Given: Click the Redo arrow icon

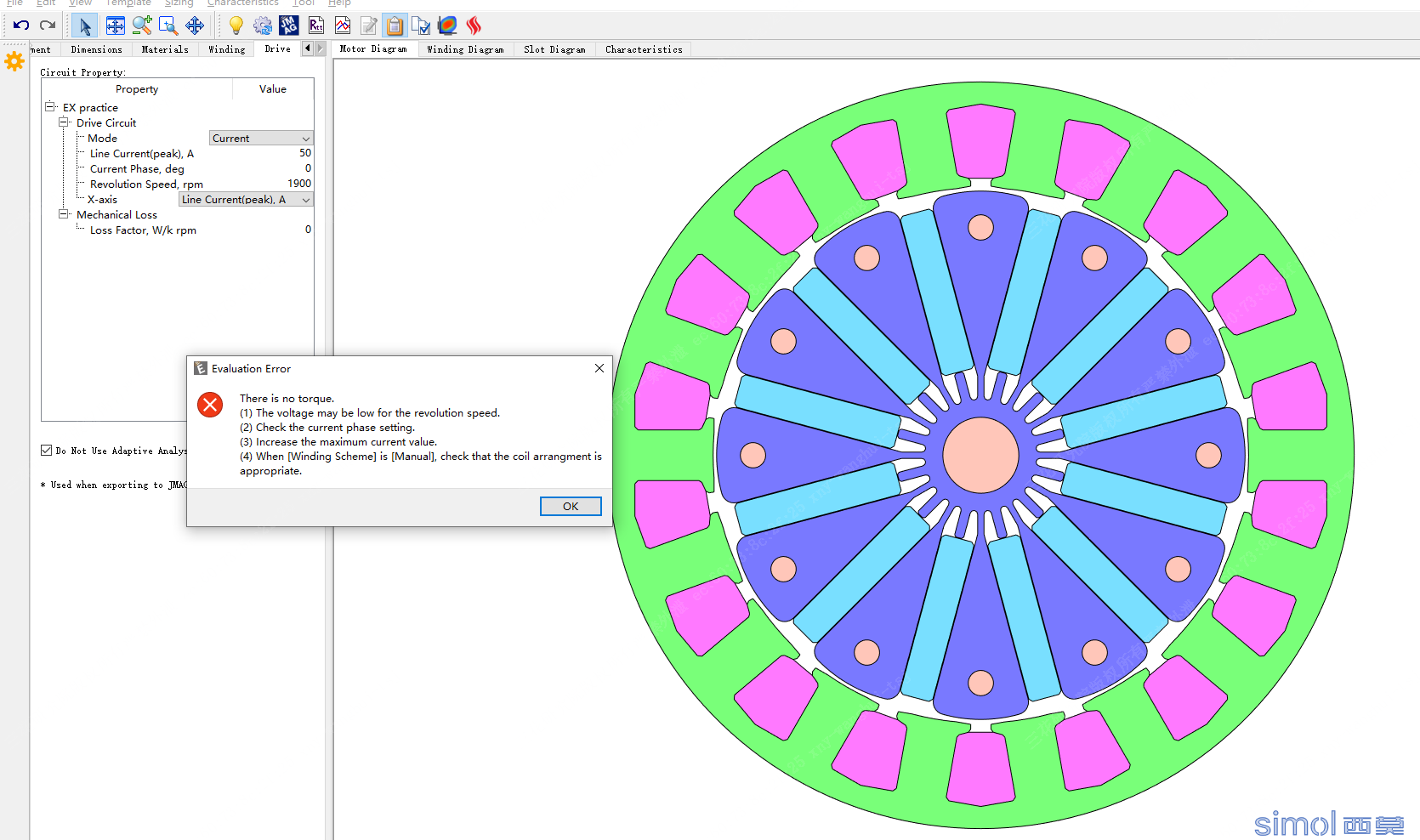Looking at the screenshot, I should (48, 26).
